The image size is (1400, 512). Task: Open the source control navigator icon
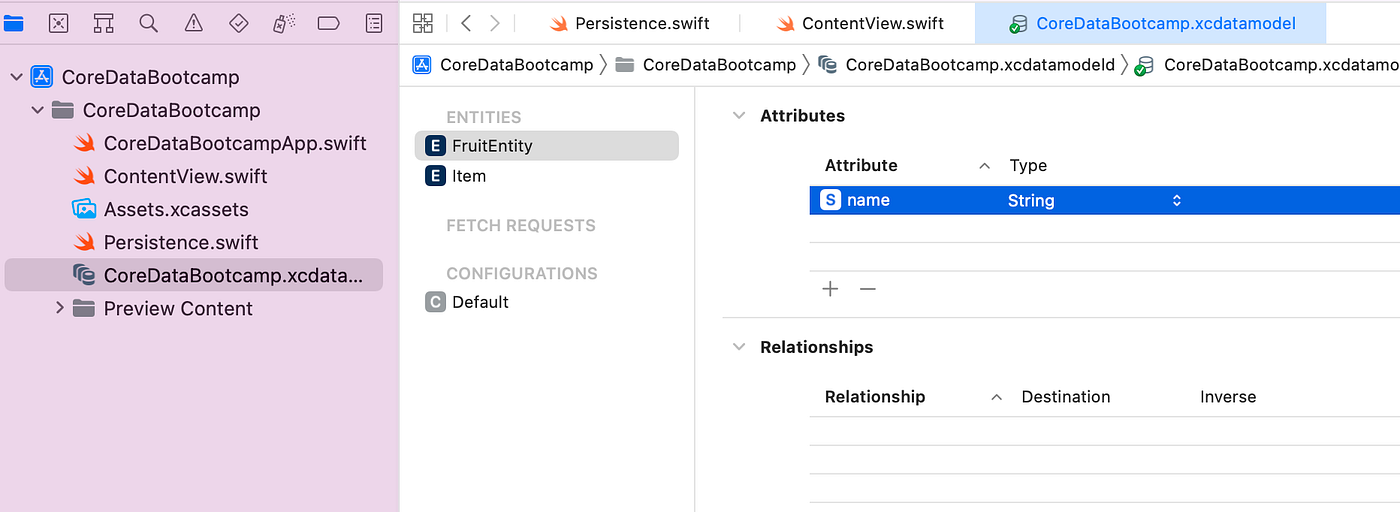[x=59, y=23]
